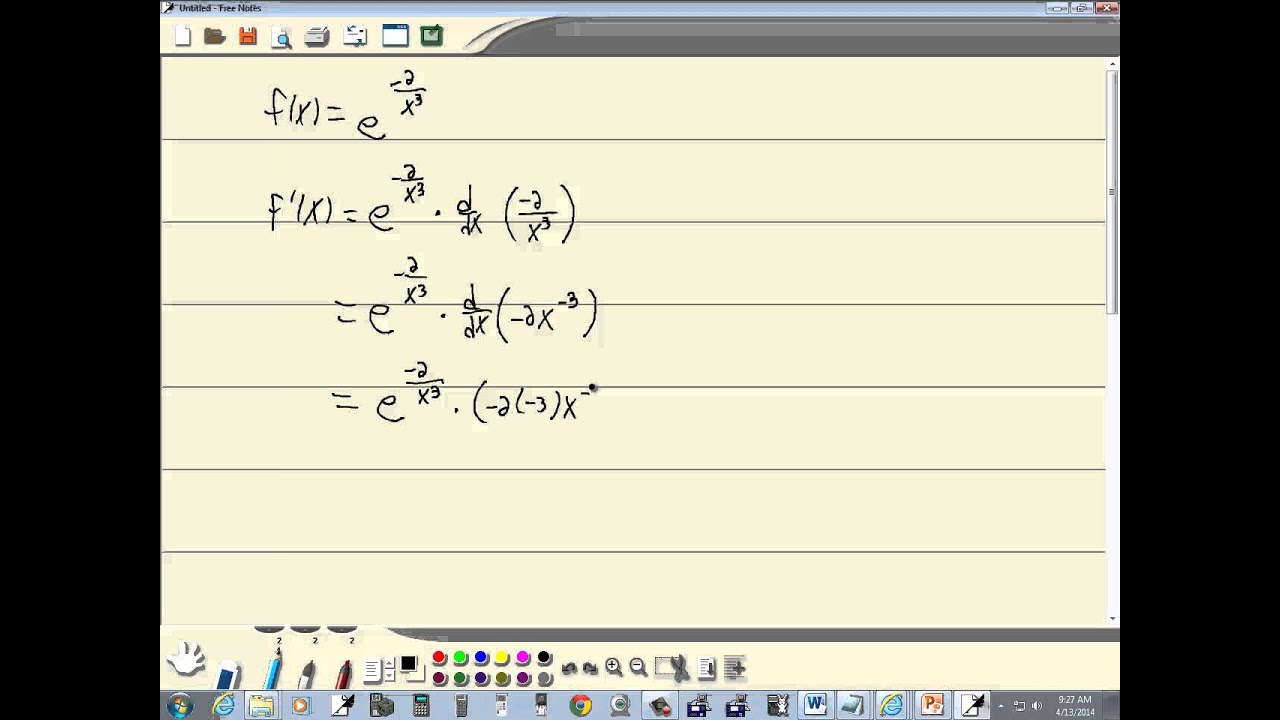Undo the last stroke

(x=570, y=668)
